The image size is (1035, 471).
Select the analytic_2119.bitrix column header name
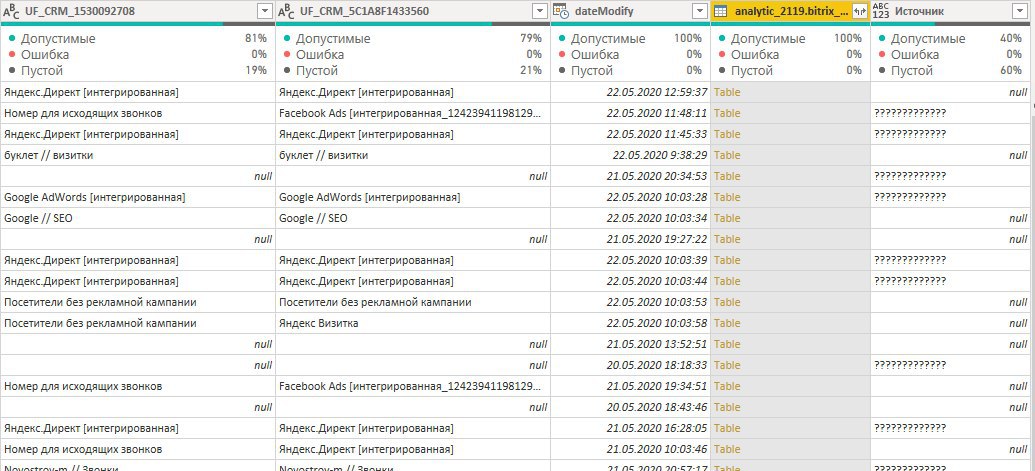[x=791, y=11]
